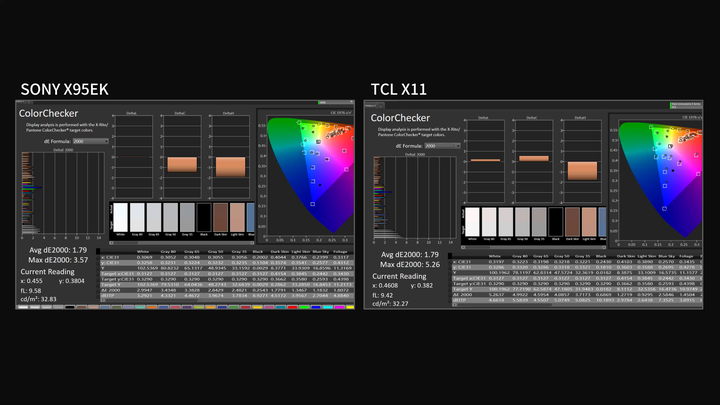Click the data table horizontal scrollbar in TCL window
Image resolution: width=720 pixels, height=405 pixels.
pyautogui.click(x=577, y=305)
